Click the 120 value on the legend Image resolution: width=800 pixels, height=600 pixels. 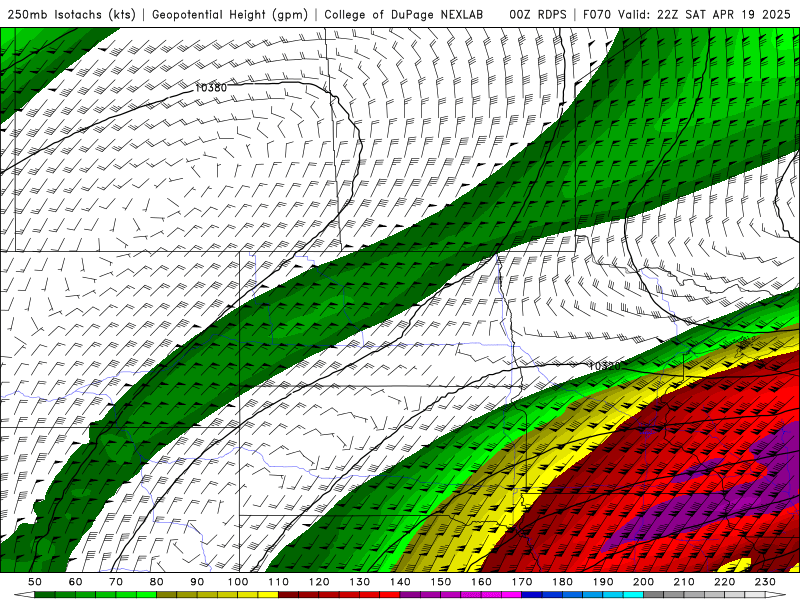click(x=319, y=582)
